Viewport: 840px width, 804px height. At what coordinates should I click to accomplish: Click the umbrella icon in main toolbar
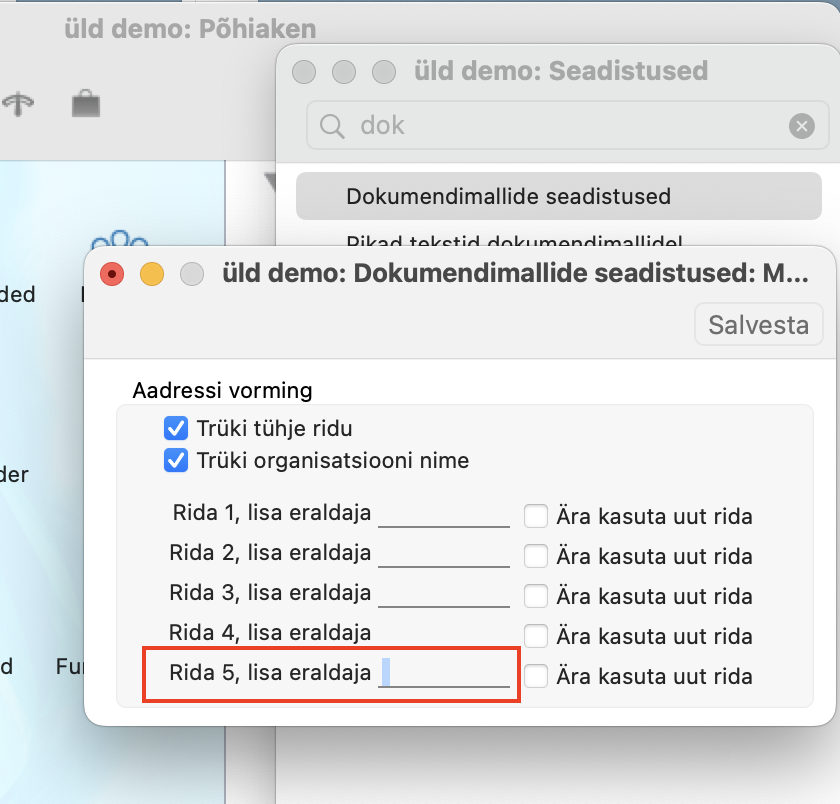click(17, 104)
